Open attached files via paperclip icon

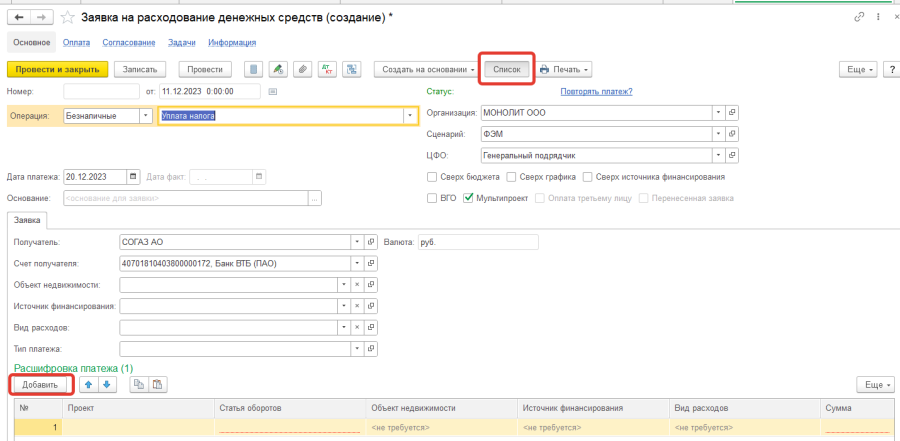point(301,70)
